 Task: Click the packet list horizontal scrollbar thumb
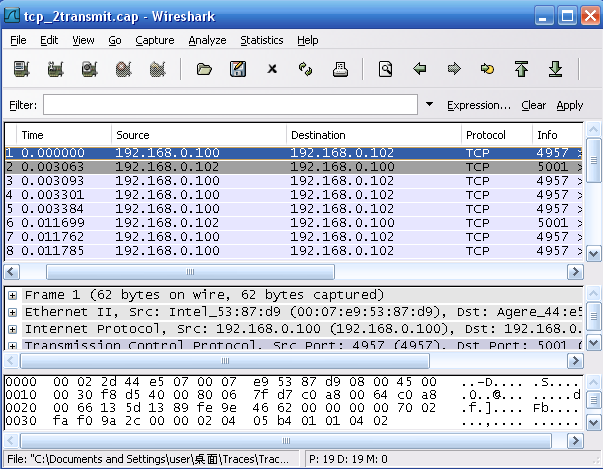190,272
